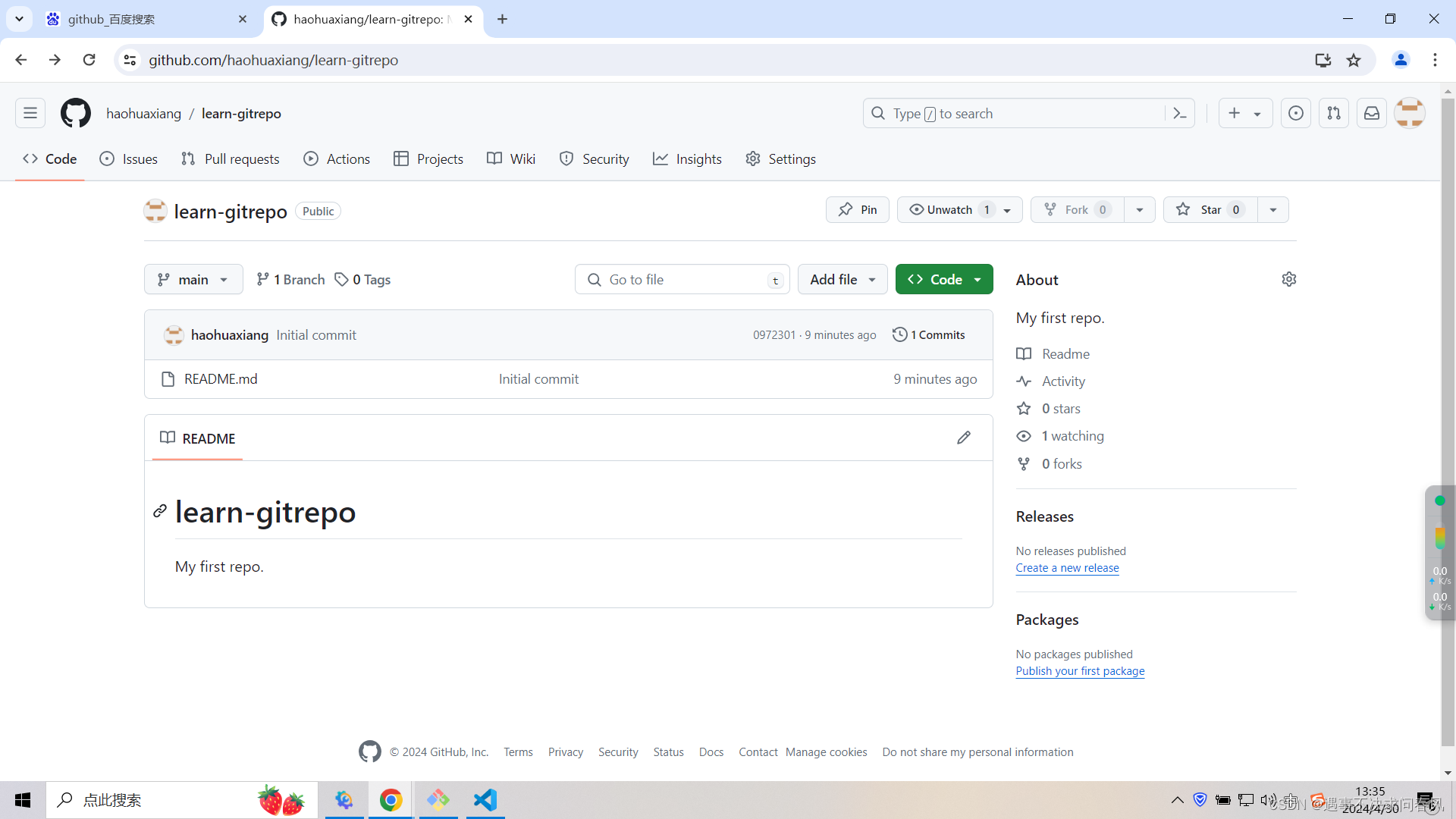This screenshot has height=819, width=1456.
Task: Click the GitHub logo in the footer
Action: [x=370, y=752]
